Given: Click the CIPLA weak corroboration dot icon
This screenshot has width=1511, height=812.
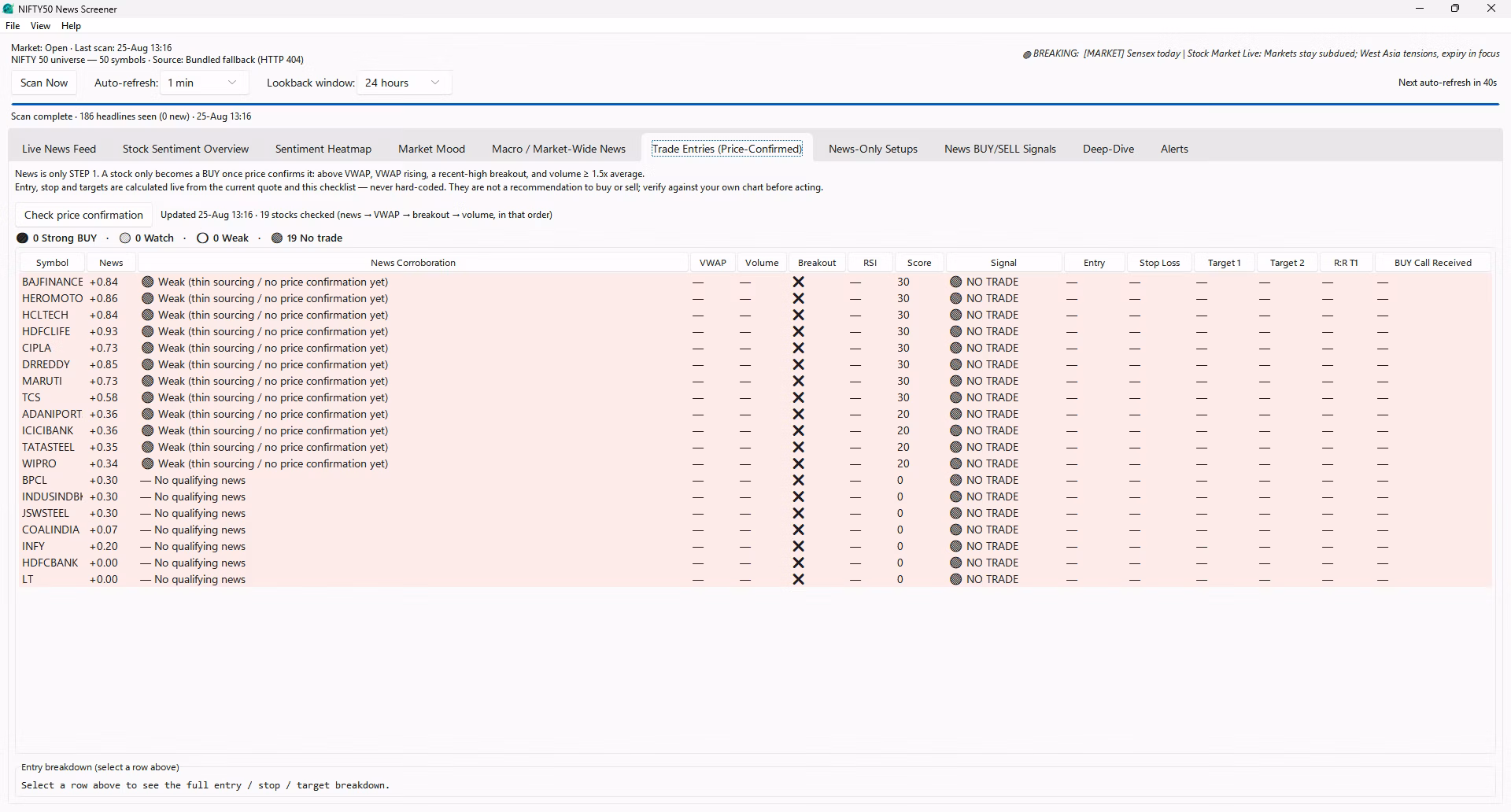Looking at the screenshot, I should [147, 348].
